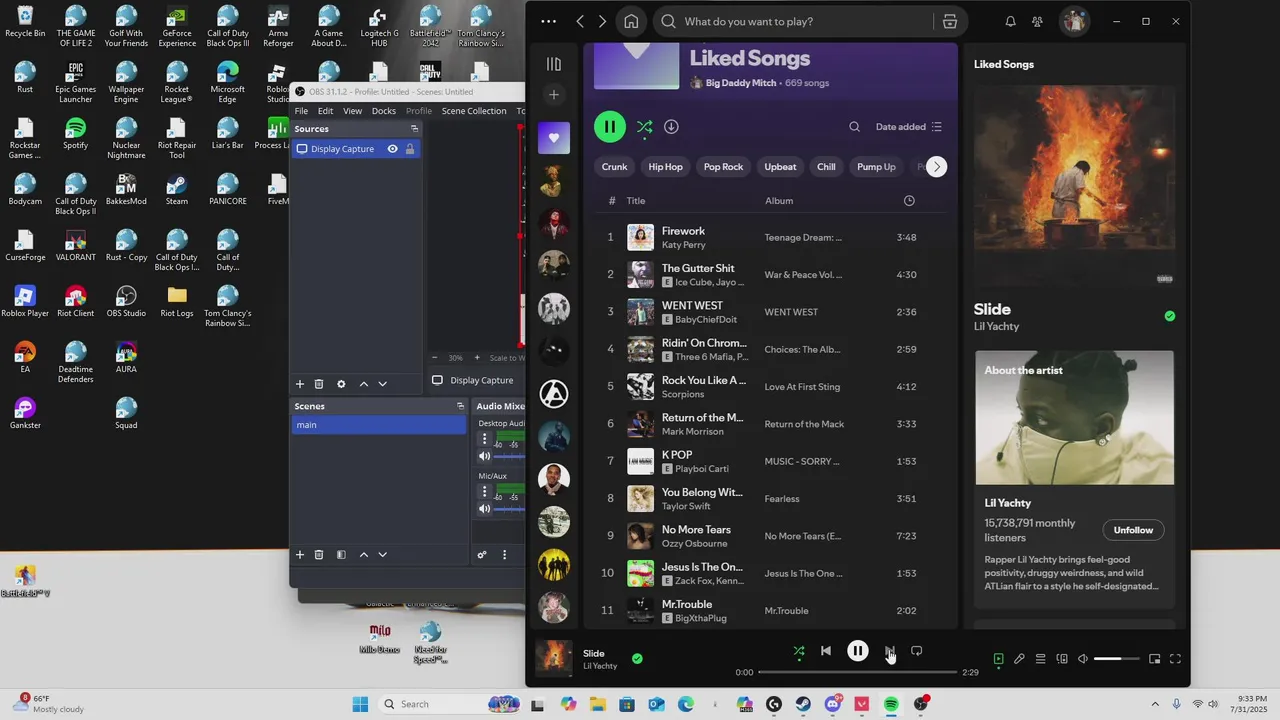Open OBS View menu
The height and width of the screenshot is (720, 1280).
[x=353, y=111]
